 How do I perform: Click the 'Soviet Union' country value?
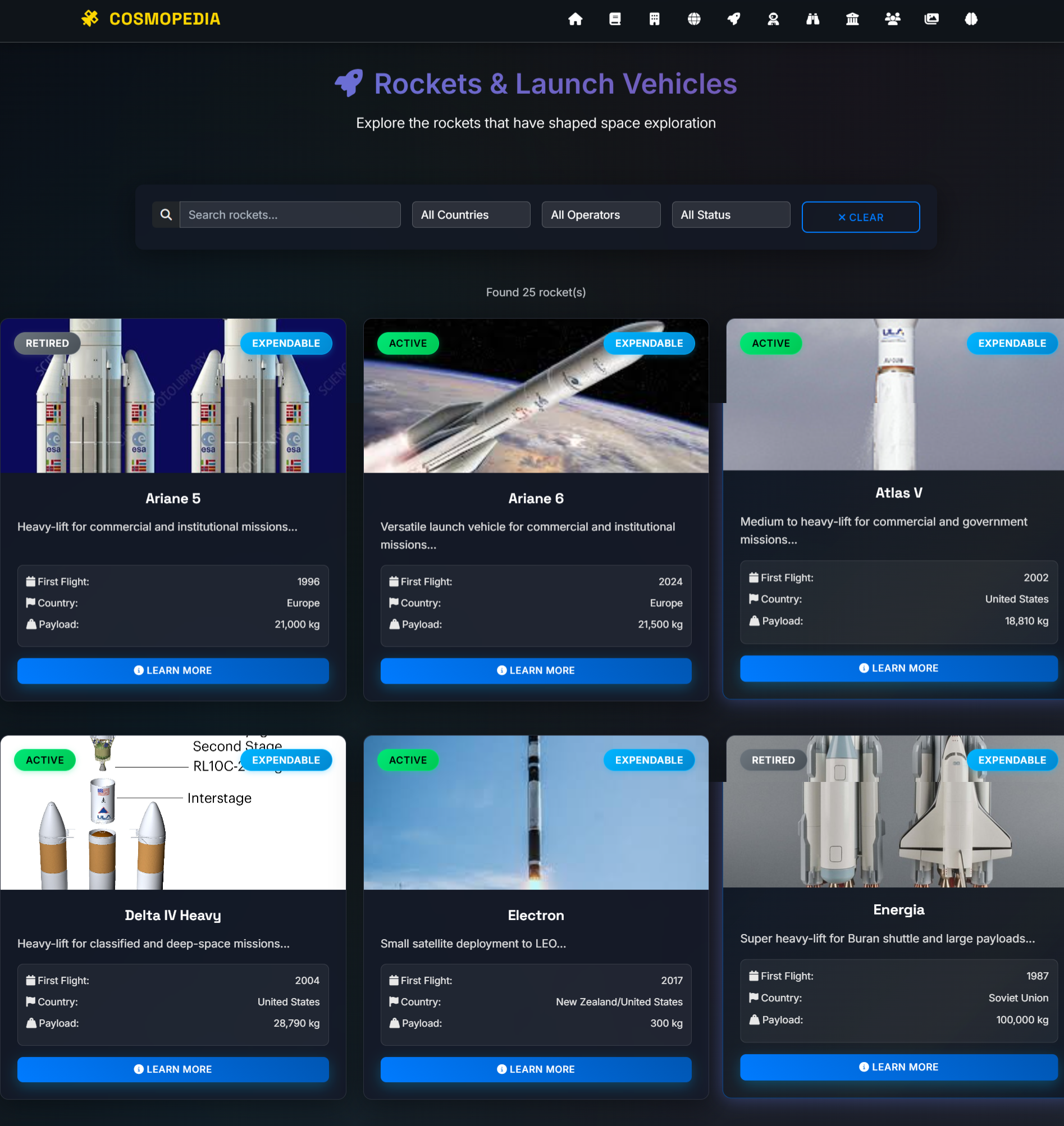pos(1018,998)
